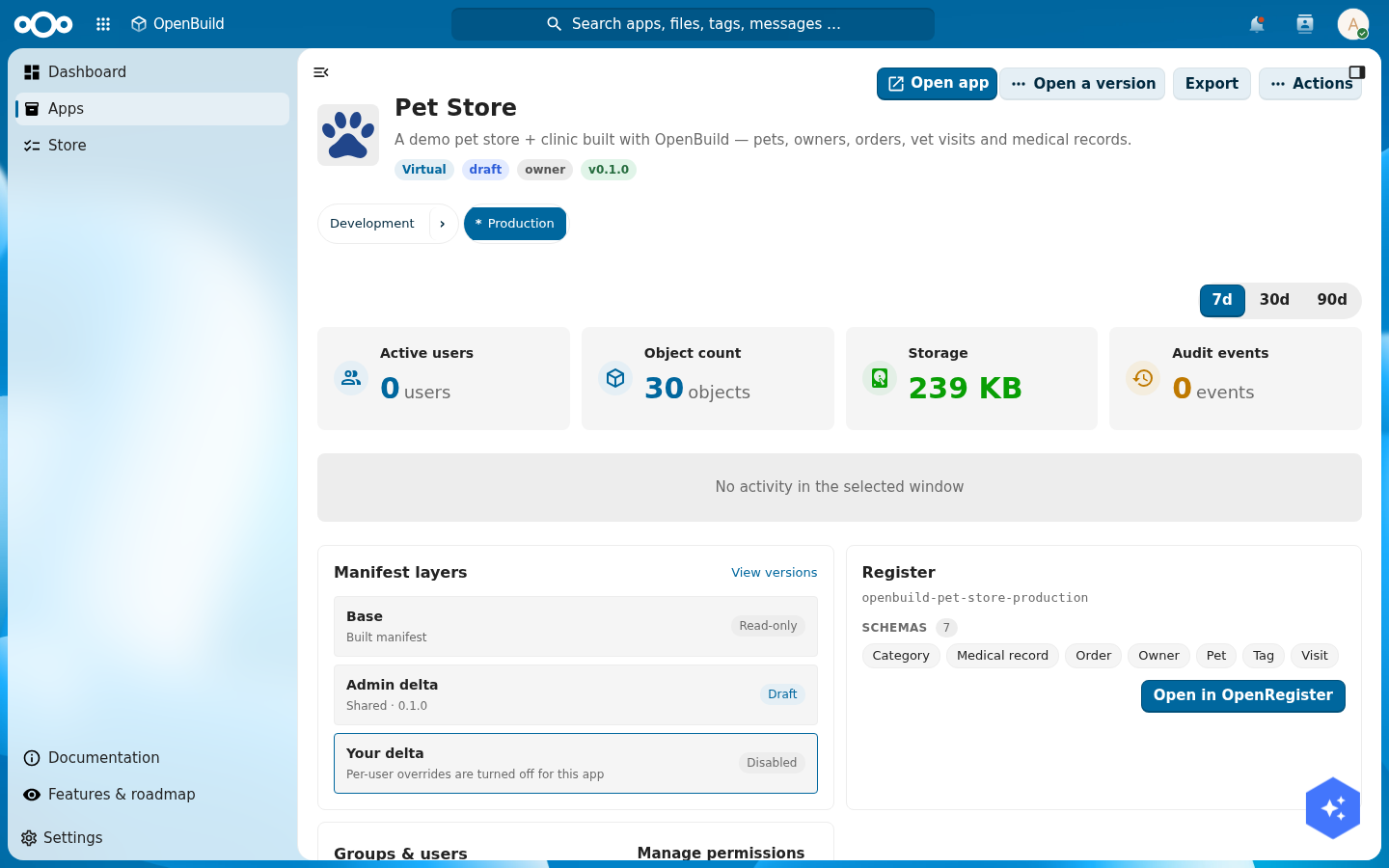The image size is (1389, 868).
Task: Open Store in the sidebar
Action: (152, 146)
